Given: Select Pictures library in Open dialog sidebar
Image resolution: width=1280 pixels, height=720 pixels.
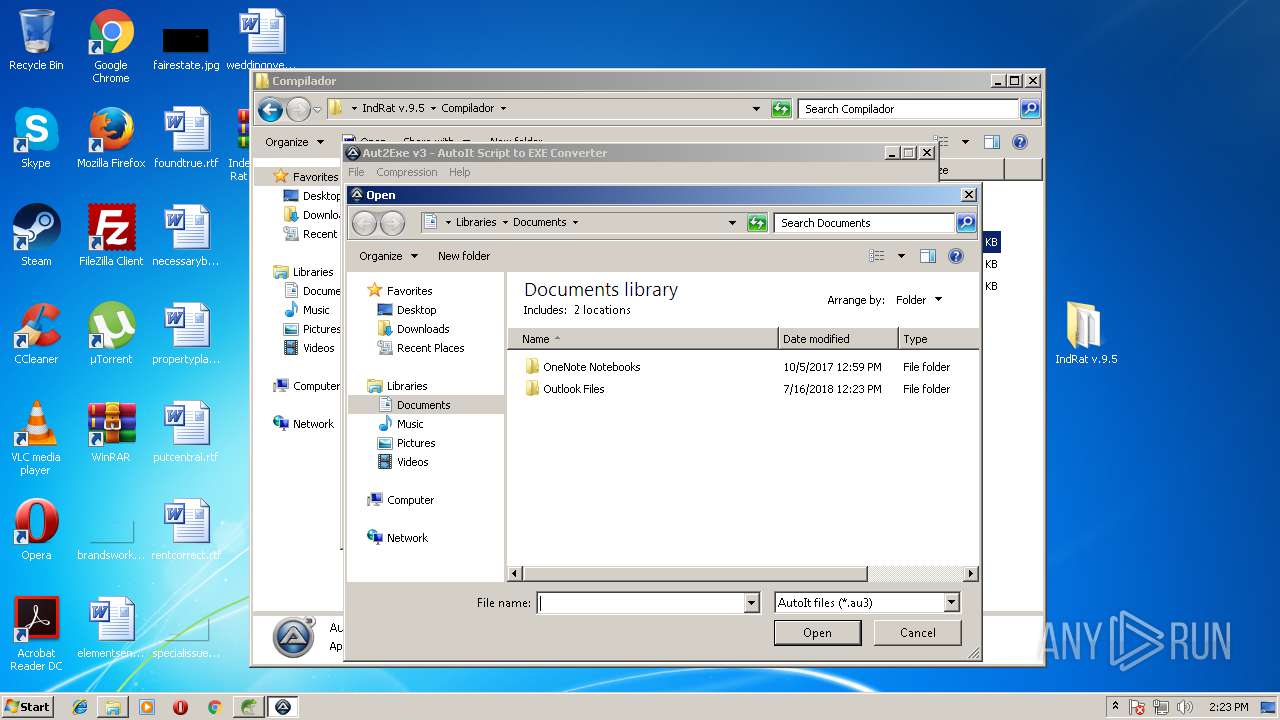Looking at the screenshot, I should (x=416, y=443).
